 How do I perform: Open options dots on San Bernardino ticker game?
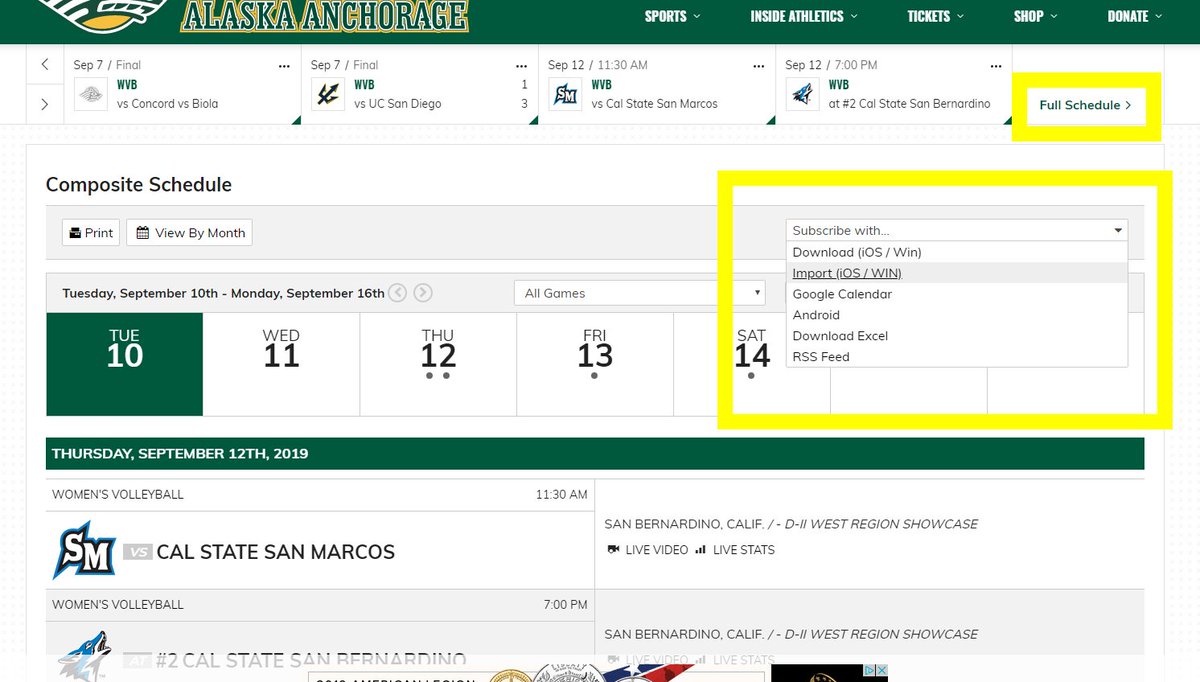(996, 66)
